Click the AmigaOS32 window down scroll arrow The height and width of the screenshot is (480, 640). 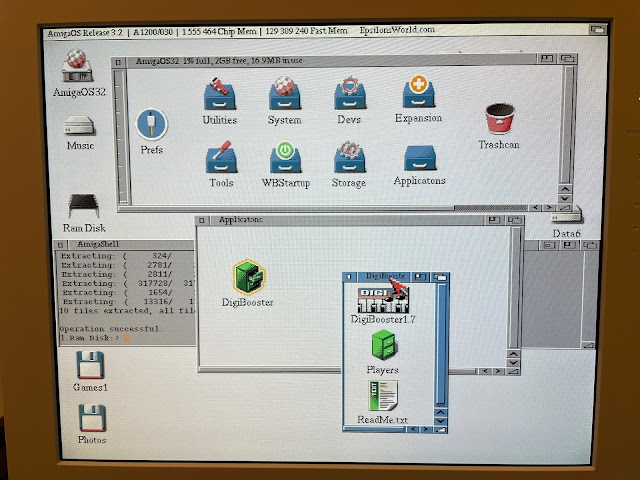[565, 199]
